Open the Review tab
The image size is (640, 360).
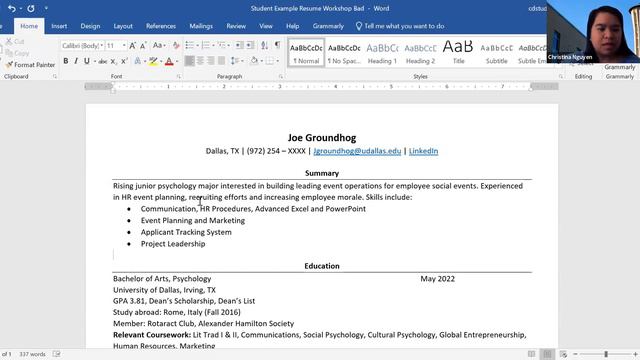[x=236, y=26]
